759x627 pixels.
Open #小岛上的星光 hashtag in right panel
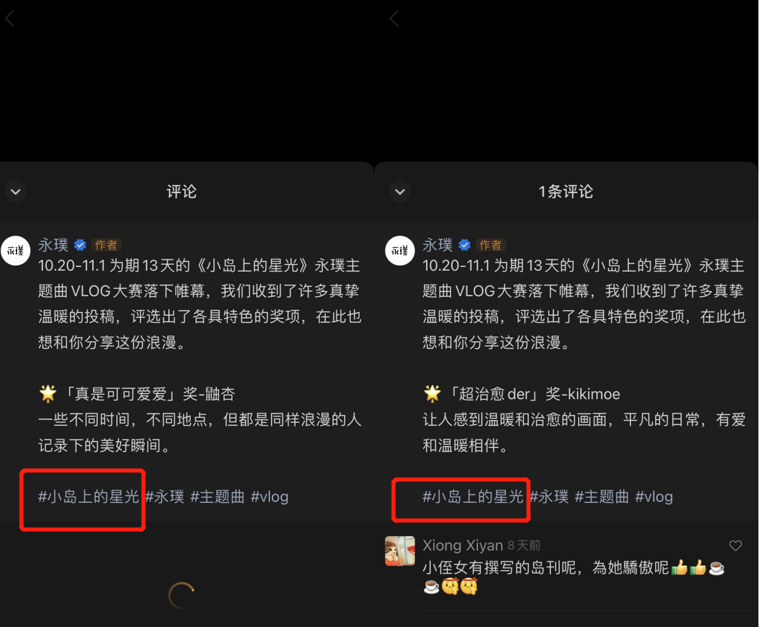click(473, 497)
